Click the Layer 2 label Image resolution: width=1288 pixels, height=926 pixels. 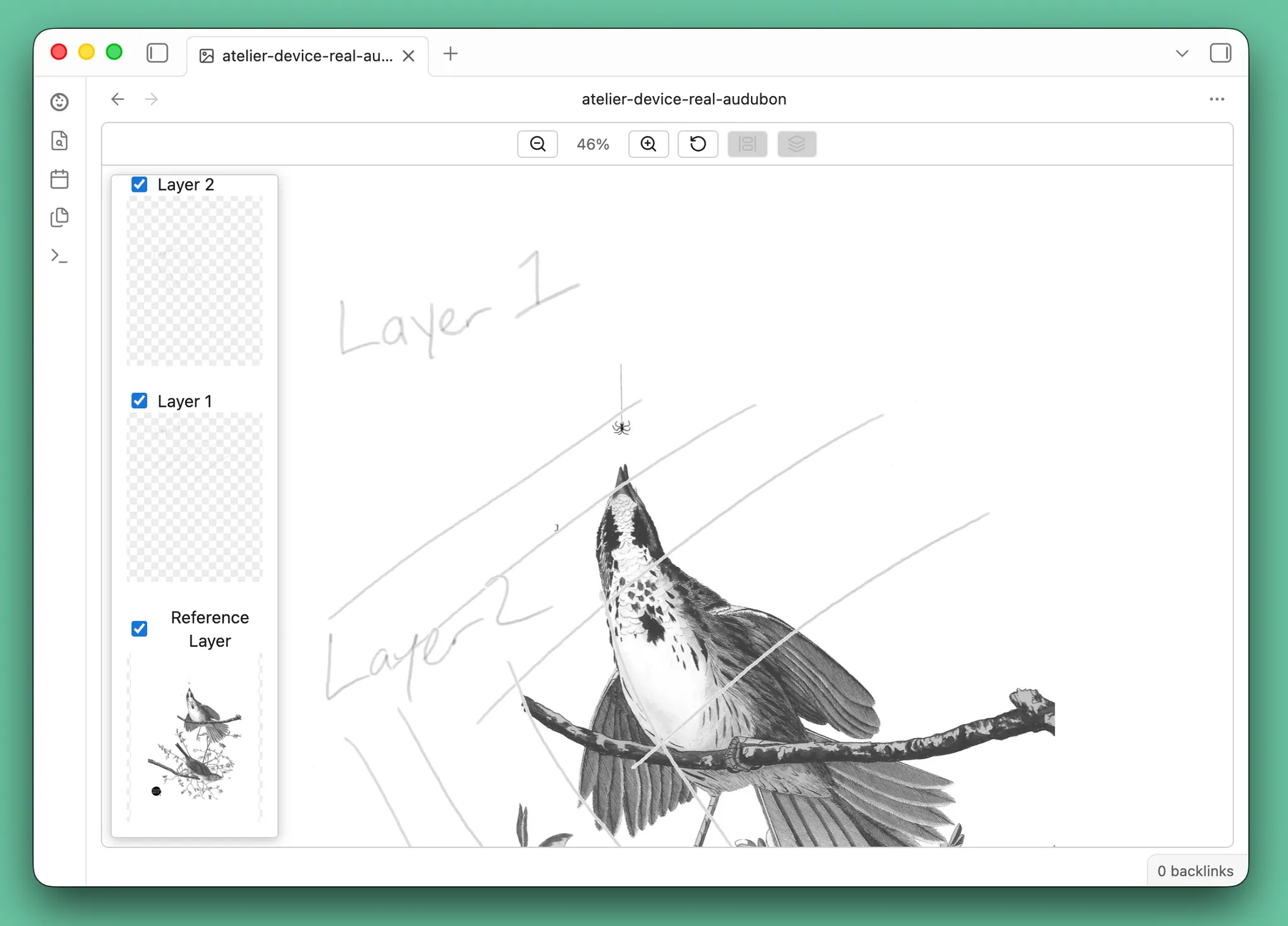(186, 184)
